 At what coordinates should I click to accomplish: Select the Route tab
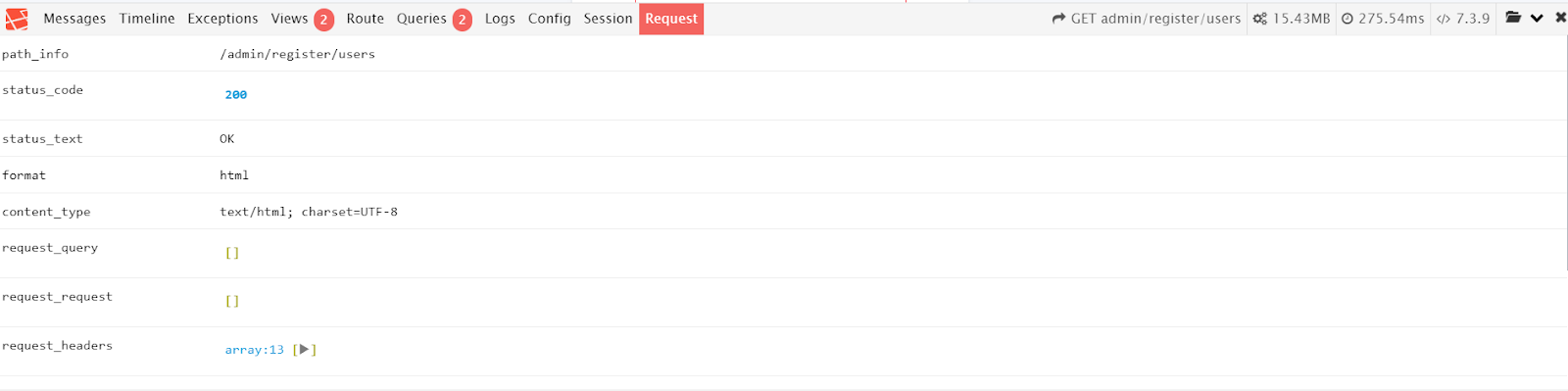pyautogui.click(x=365, y=19)
